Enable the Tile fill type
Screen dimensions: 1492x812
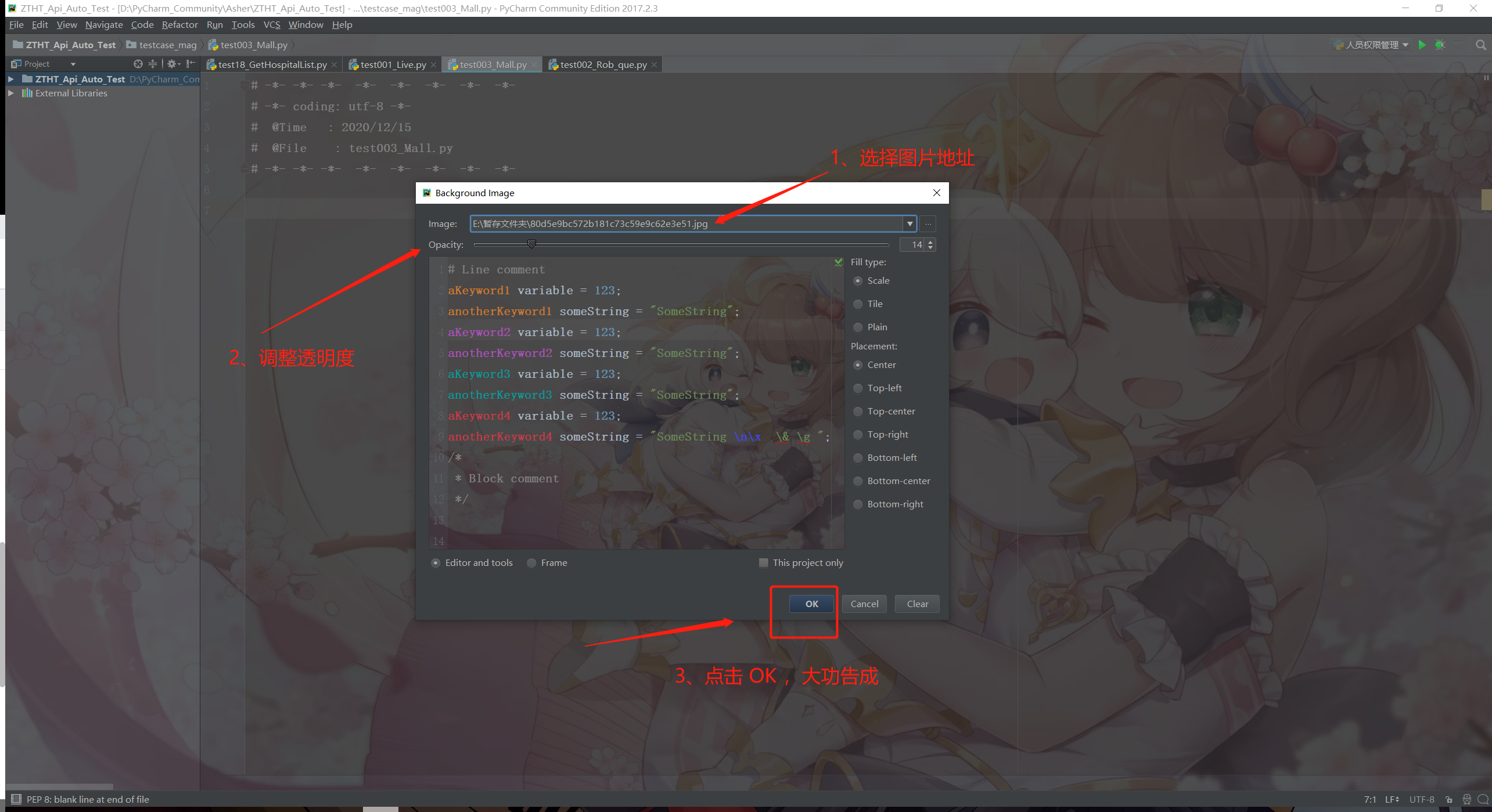(858, 304)
